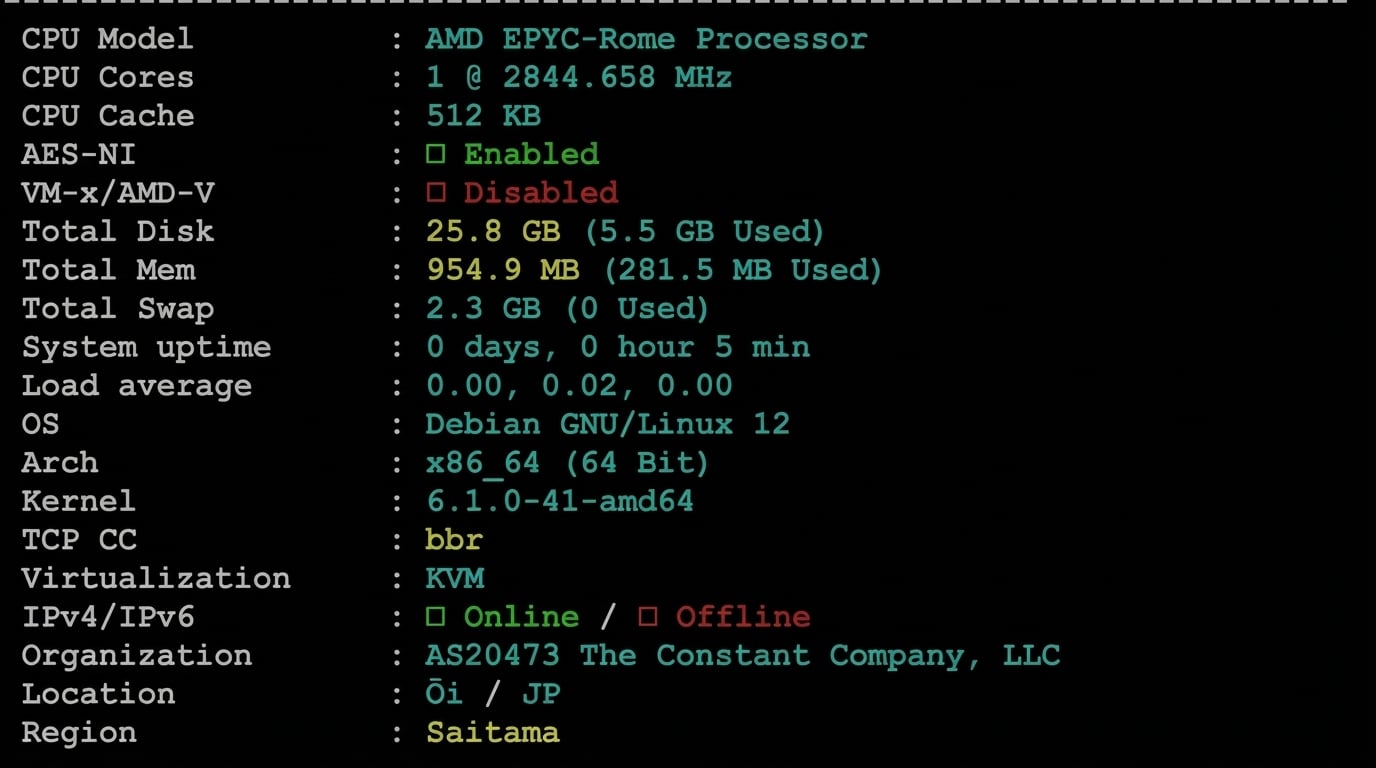Click the red square before Offline
The width and height of the screenshot is (1376, 768).
(648, 617)
